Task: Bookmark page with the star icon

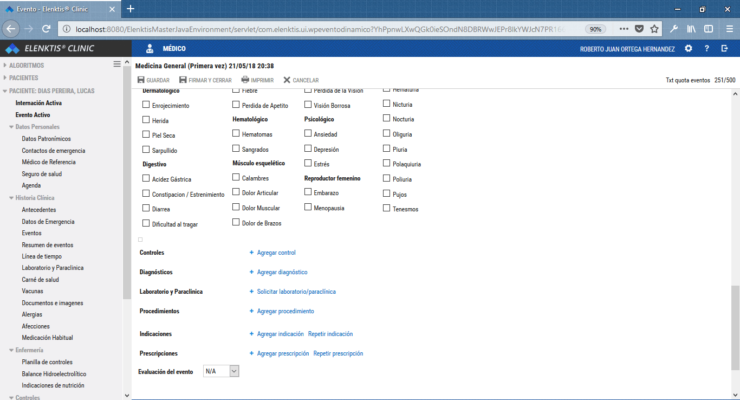Action: tap(656, 29)
